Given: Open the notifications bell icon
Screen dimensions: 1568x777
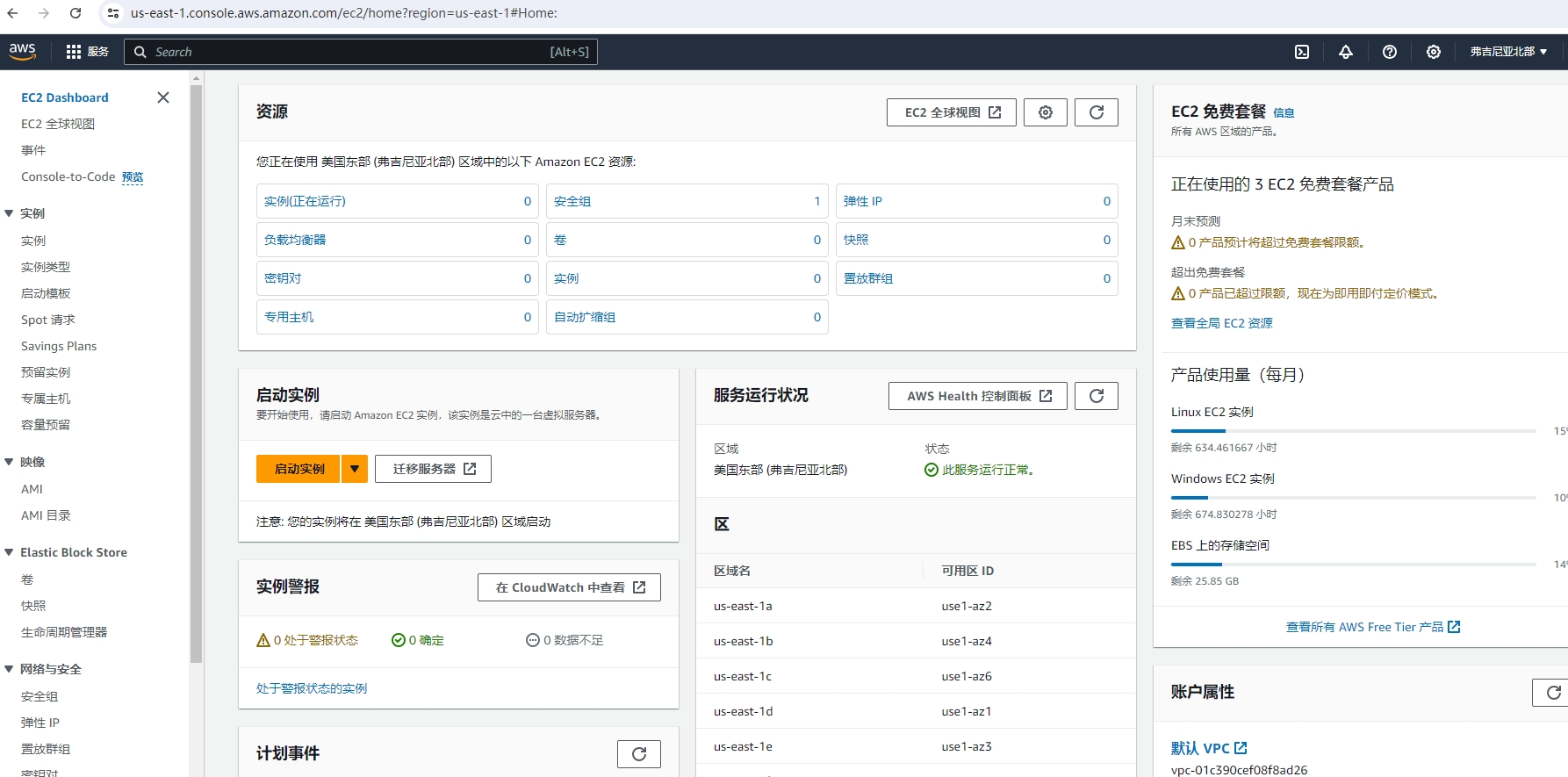Looking at the screenshot, I should tap(1346, 52).
